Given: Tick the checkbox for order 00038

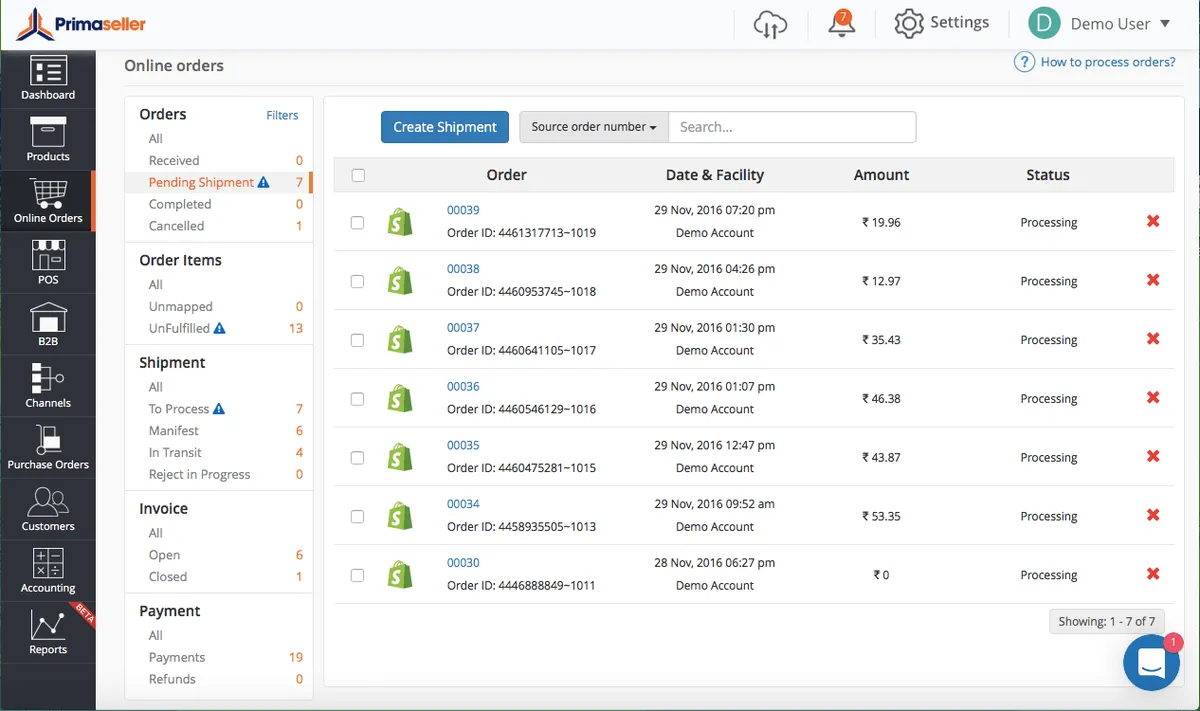Looking at the screenshot, I should coord(357,281).
